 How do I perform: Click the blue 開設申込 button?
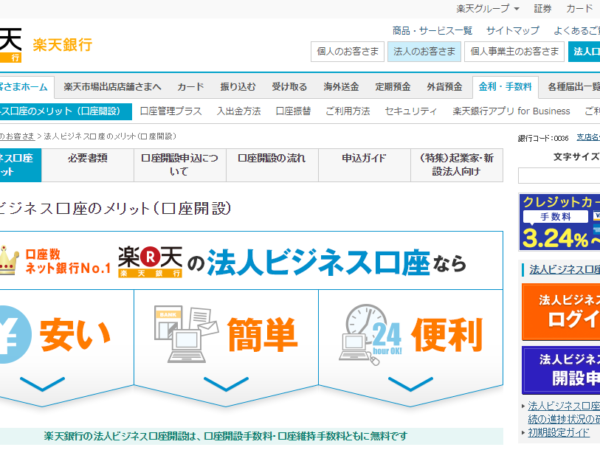561,370
